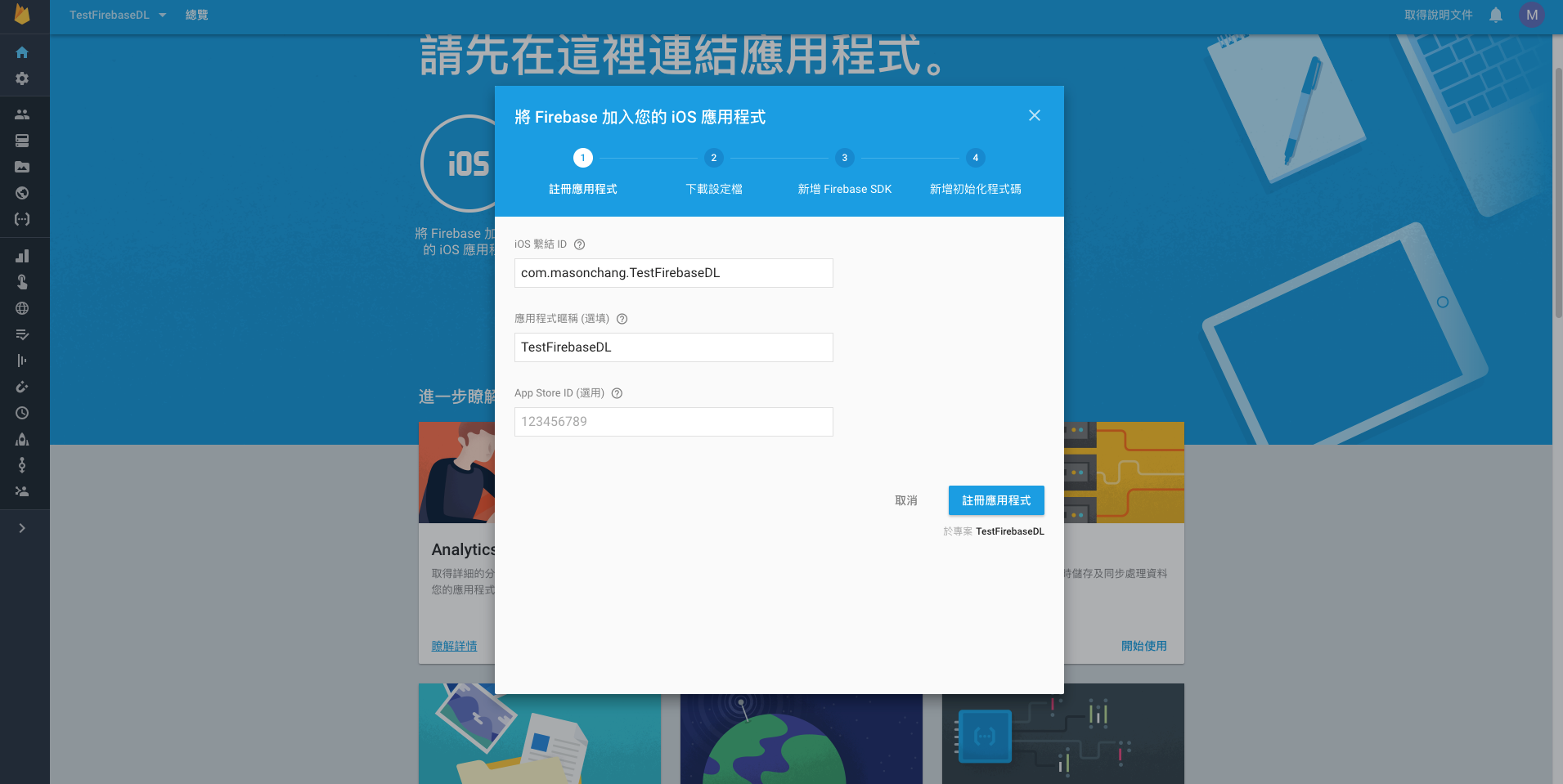Click the globe illustration card thumbnail
This screenshot has height=784, width=1563.
coord(802,739)
